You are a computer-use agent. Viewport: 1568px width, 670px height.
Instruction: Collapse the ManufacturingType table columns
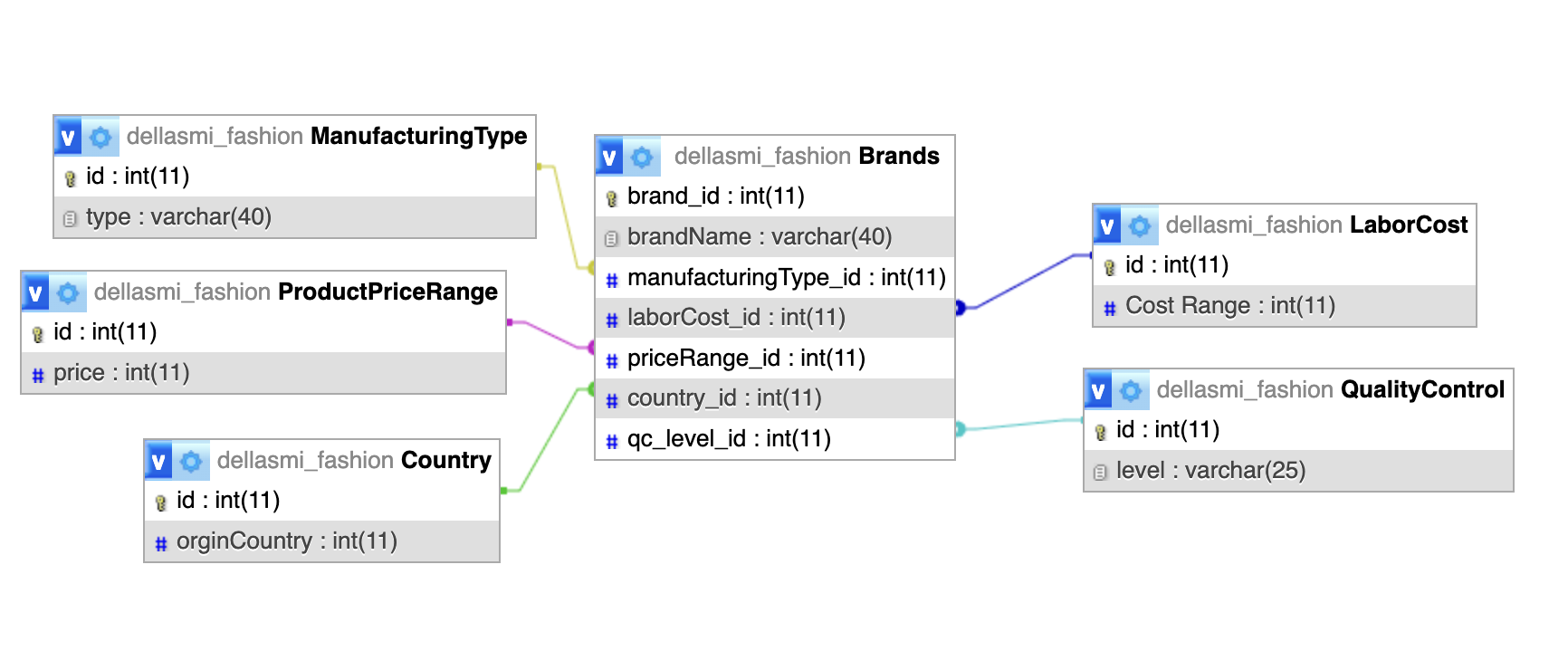(68, 137)
